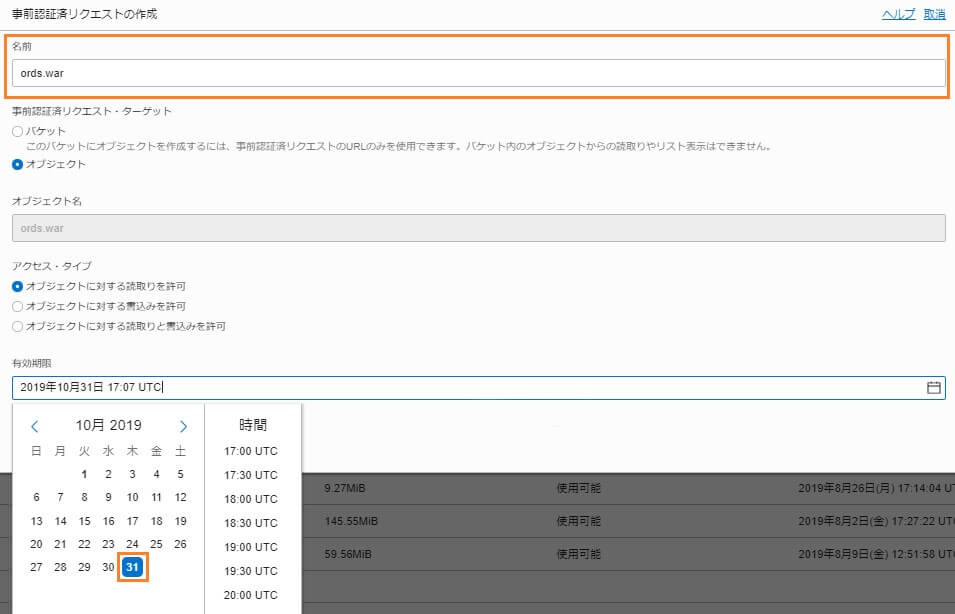Pick October 15 in the calendar
The image size is (955, 614).
click(x=84, y=521)
